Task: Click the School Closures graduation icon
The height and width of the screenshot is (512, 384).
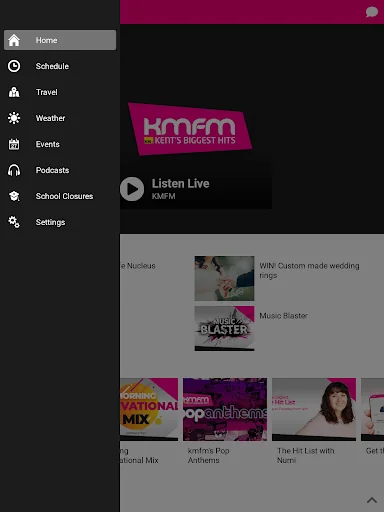Action: coord(14,196)
